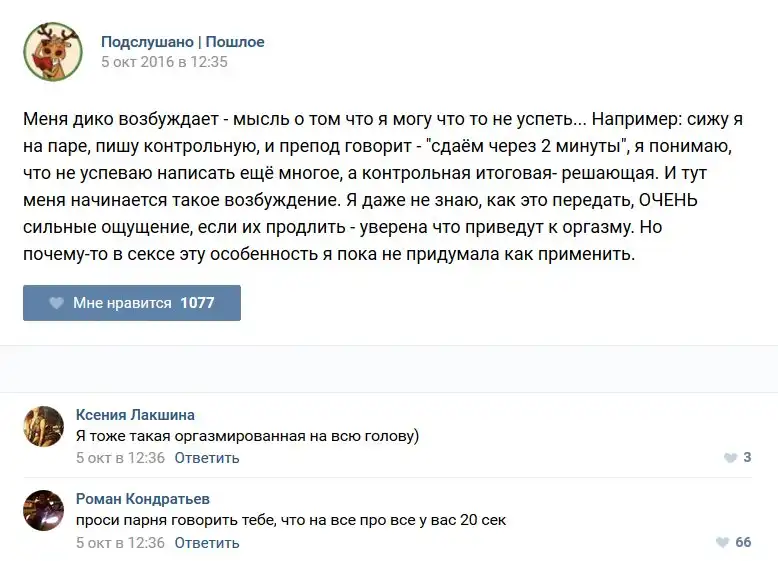This screenshot has height=561, width=778.
Task: Open the deer community avatar
Action: [53, 51]
